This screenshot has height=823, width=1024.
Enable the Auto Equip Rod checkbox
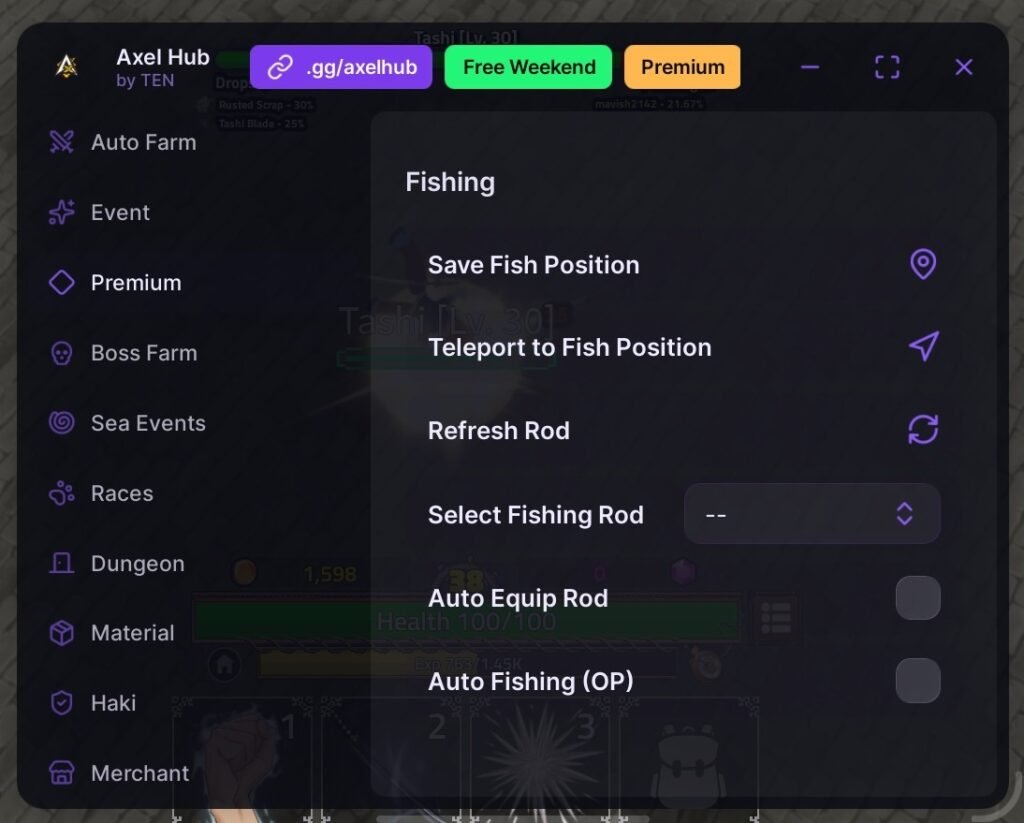coord(917,598)
